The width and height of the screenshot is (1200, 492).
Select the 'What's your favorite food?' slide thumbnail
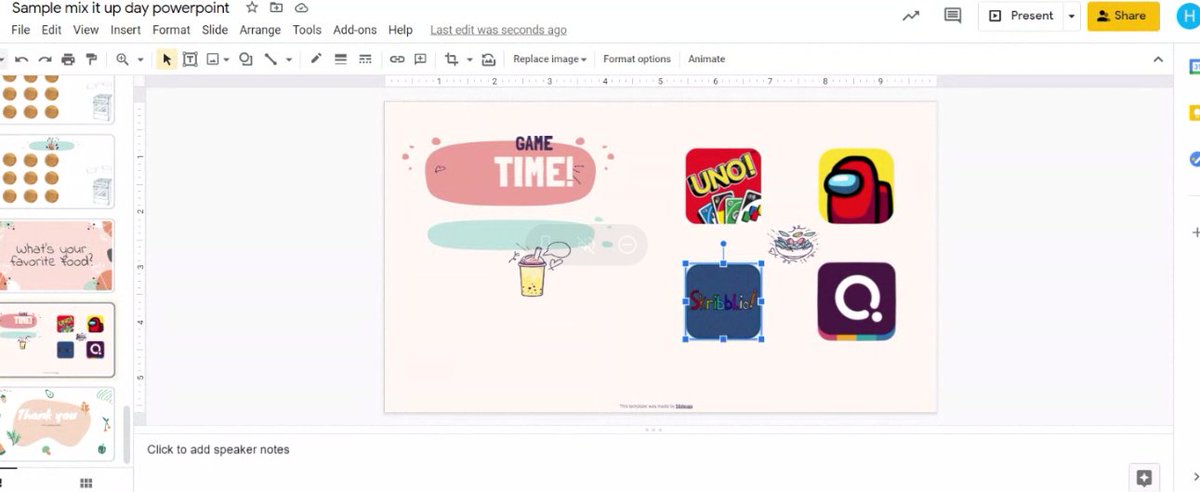point(58,255)
